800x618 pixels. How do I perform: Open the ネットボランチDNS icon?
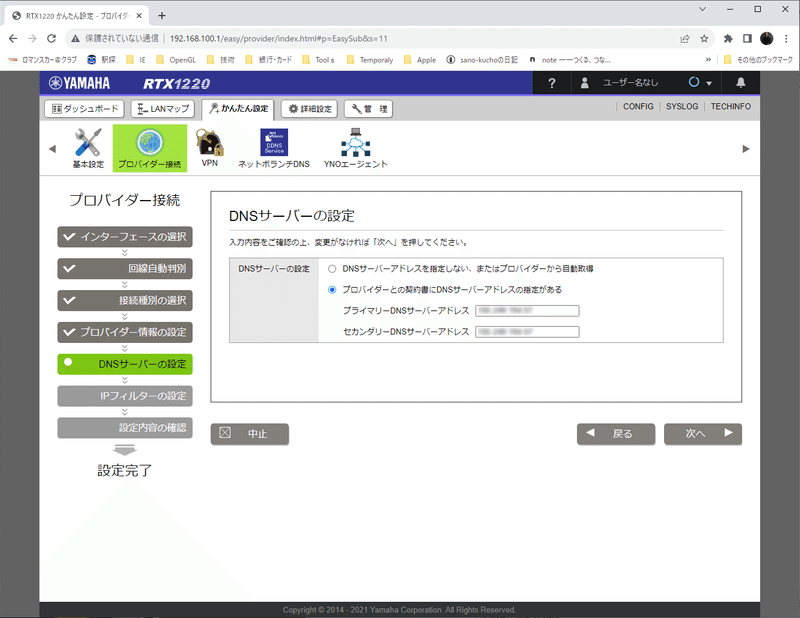274,148
